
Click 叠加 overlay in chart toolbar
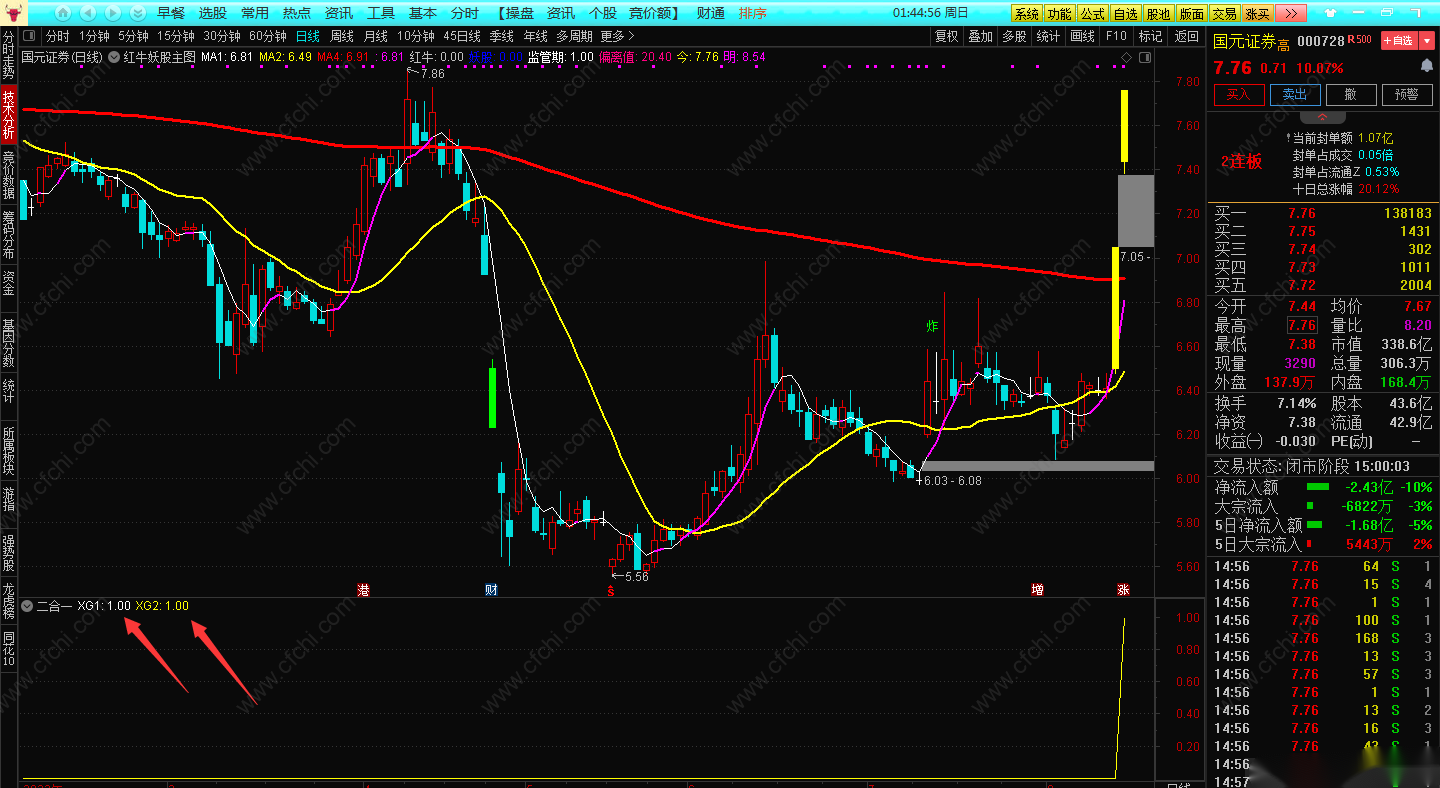[x=980, y=36]
